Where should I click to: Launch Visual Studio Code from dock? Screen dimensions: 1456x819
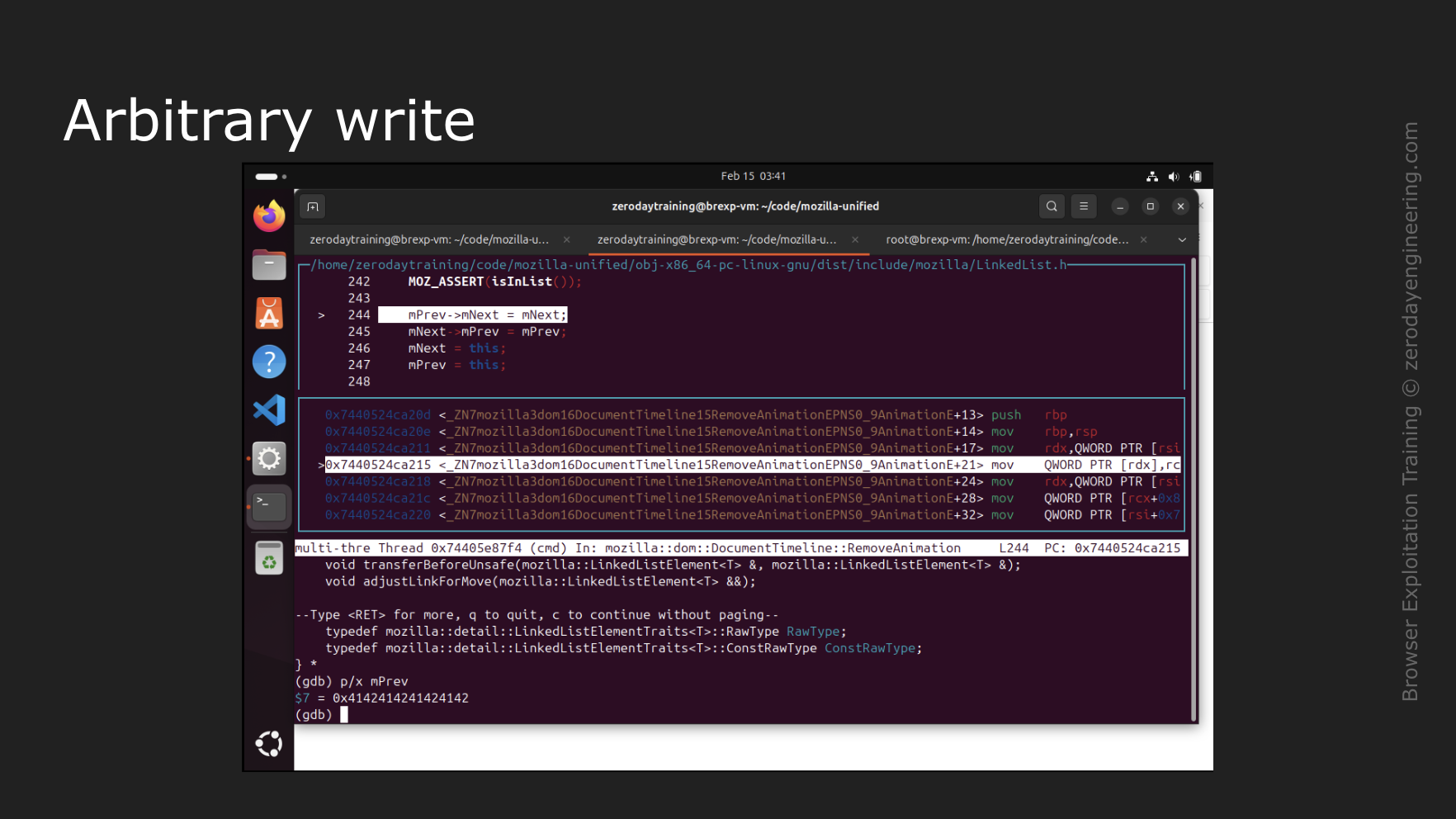pos(269,410)
